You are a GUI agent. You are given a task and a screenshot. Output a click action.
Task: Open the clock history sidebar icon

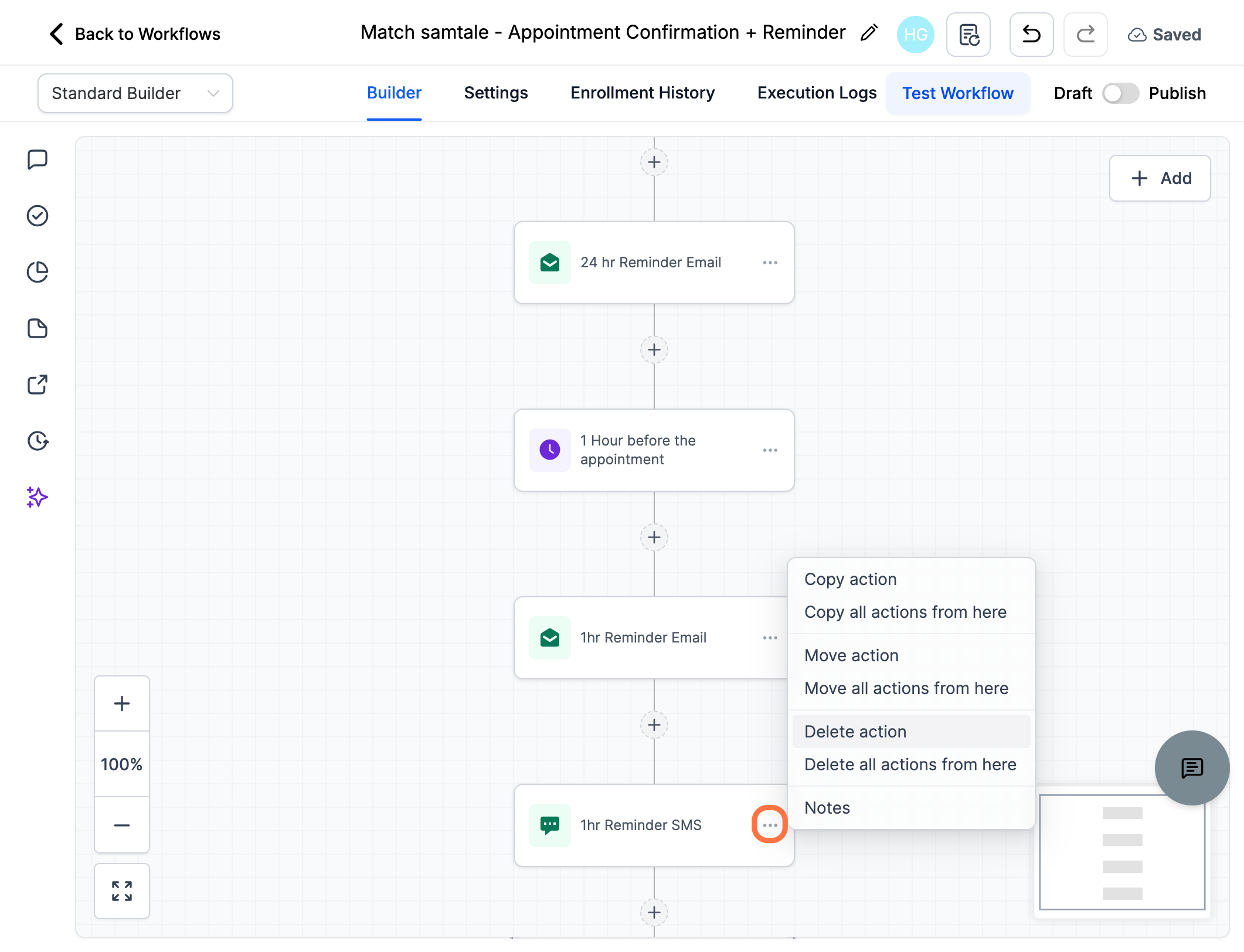[38, 441]
